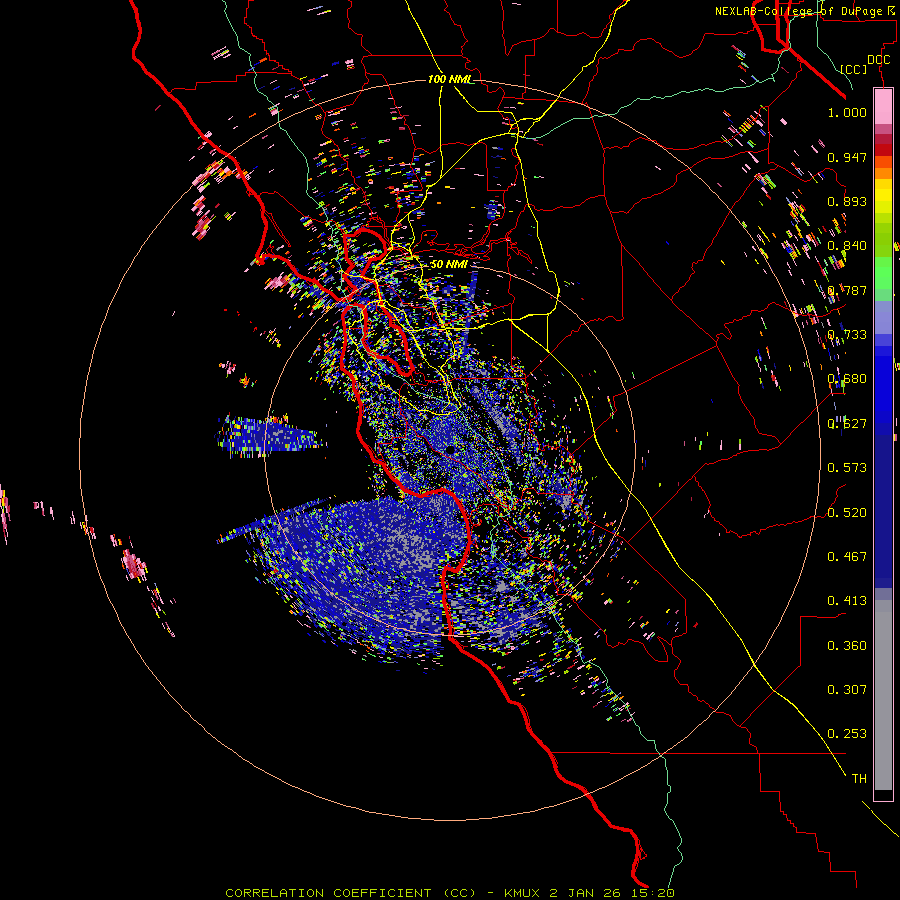The width and height of the screenshot is (900, 900).
Task: Pick the pink band on color scale
Action: click(883, 106)
